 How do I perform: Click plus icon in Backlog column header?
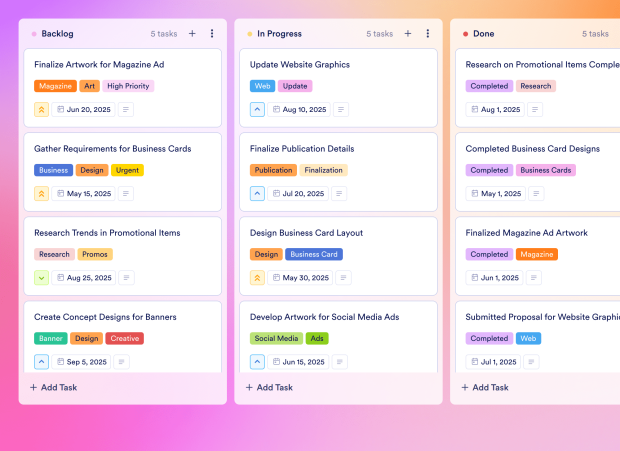point(192,34)
